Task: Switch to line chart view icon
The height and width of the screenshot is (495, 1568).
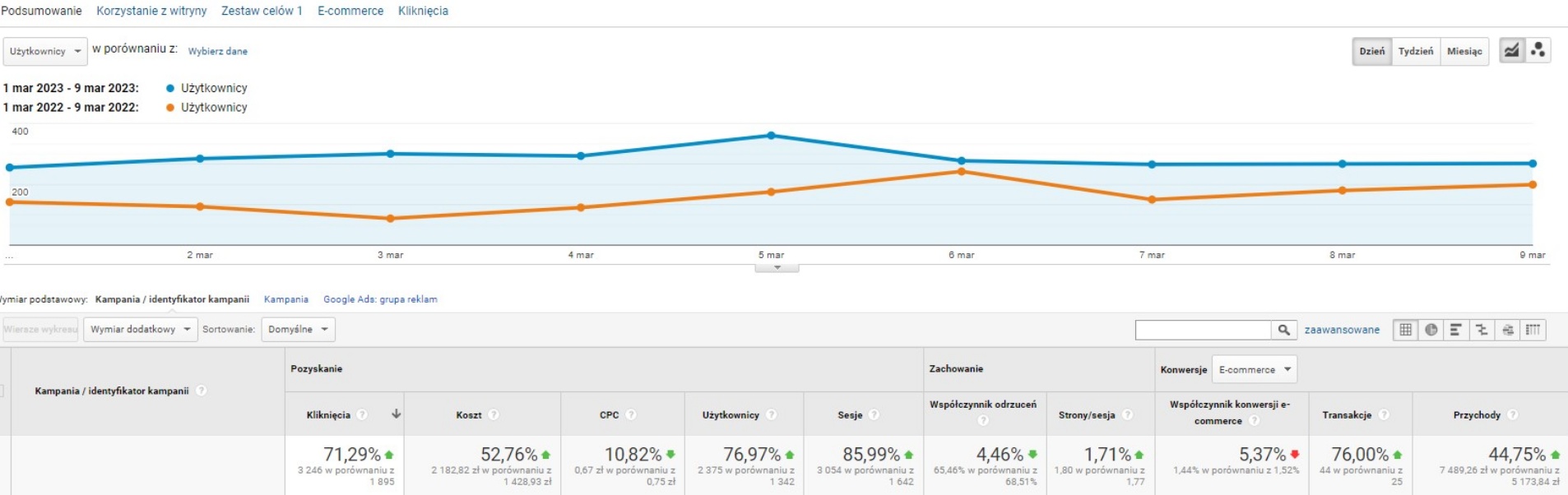Action: coord(1512,51)
